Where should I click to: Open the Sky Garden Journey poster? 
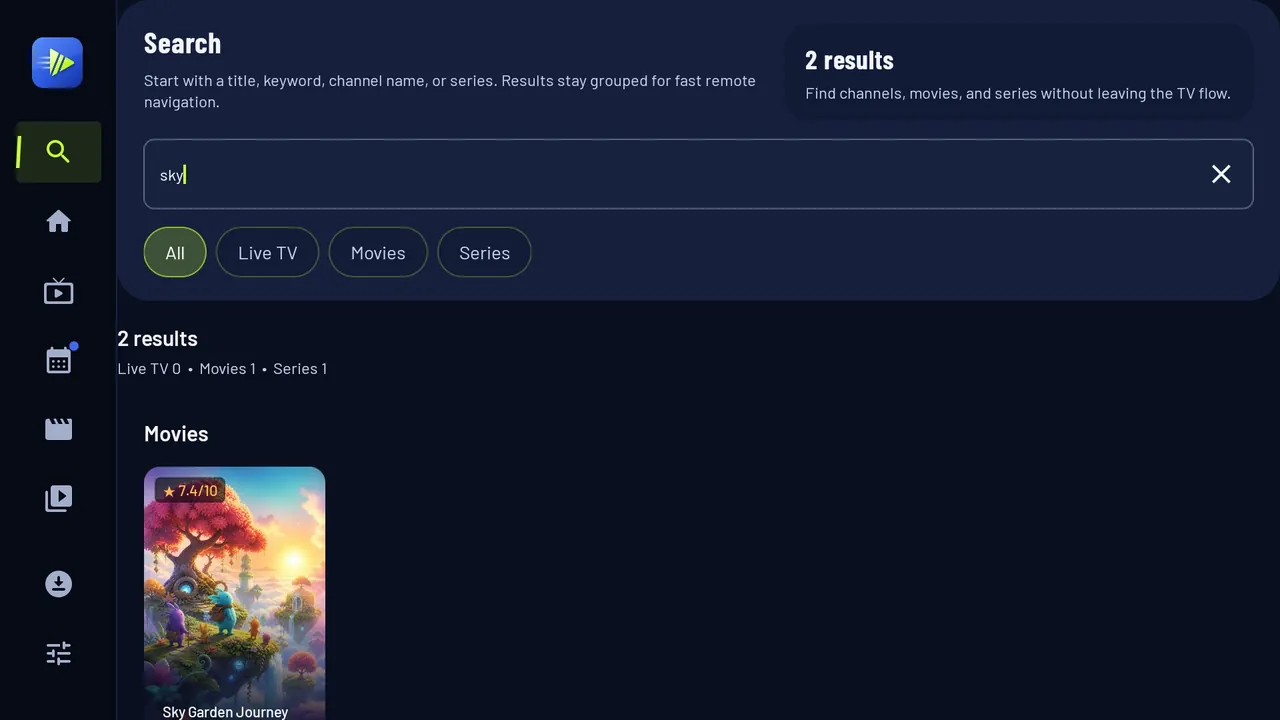coord(234,593)
